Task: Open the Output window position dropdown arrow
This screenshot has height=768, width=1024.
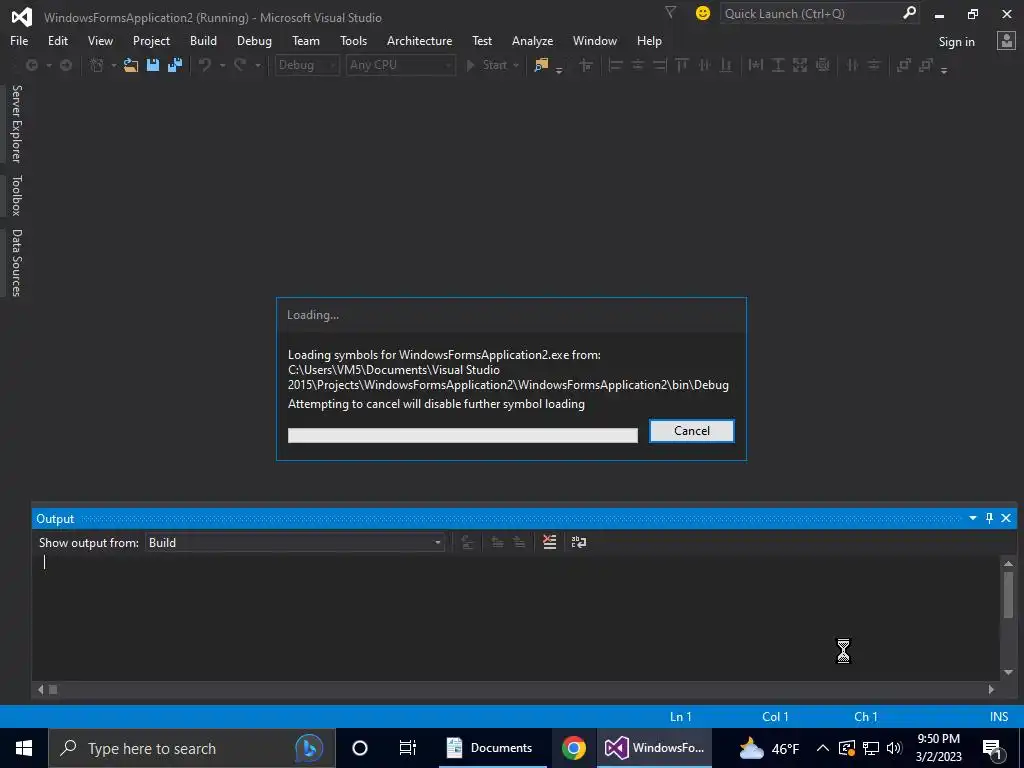Action: (x=972, y=518)
